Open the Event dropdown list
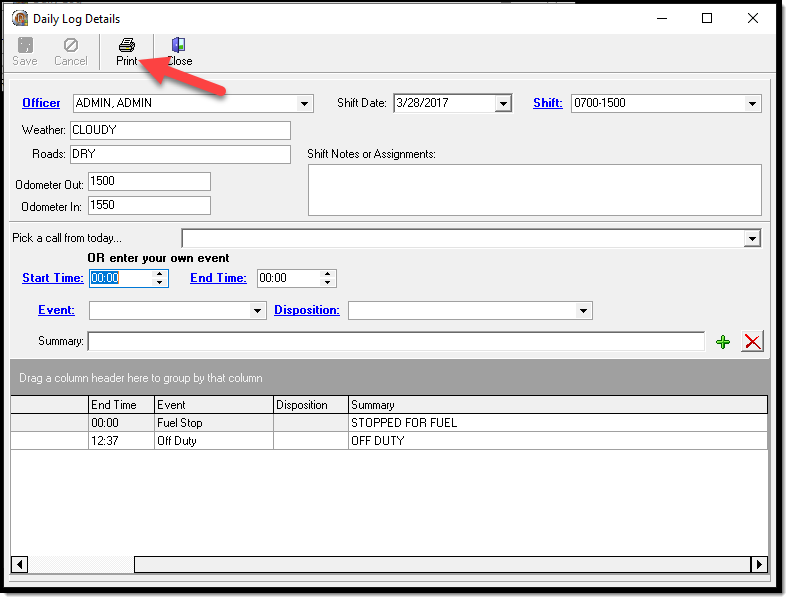 257,311
